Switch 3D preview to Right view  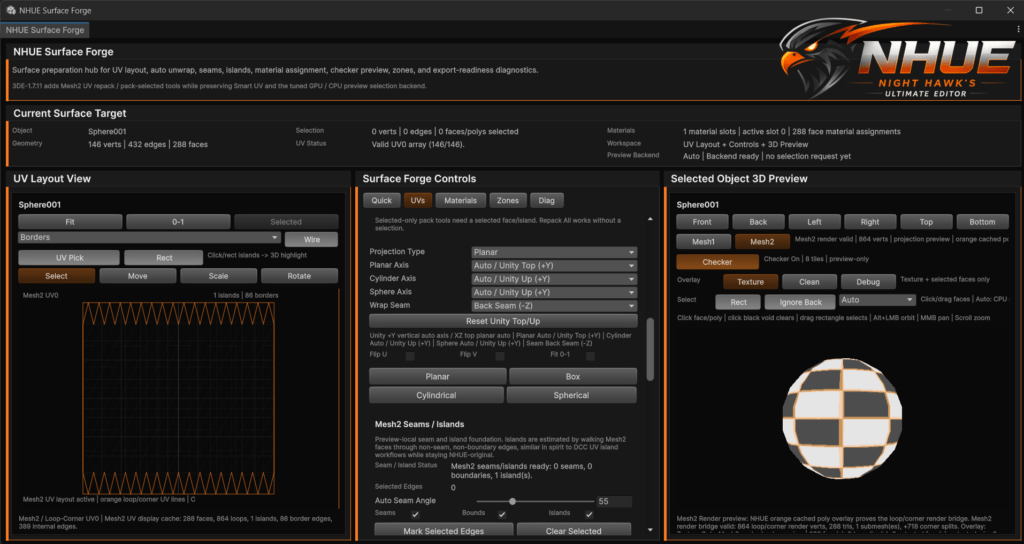(870, 222)
